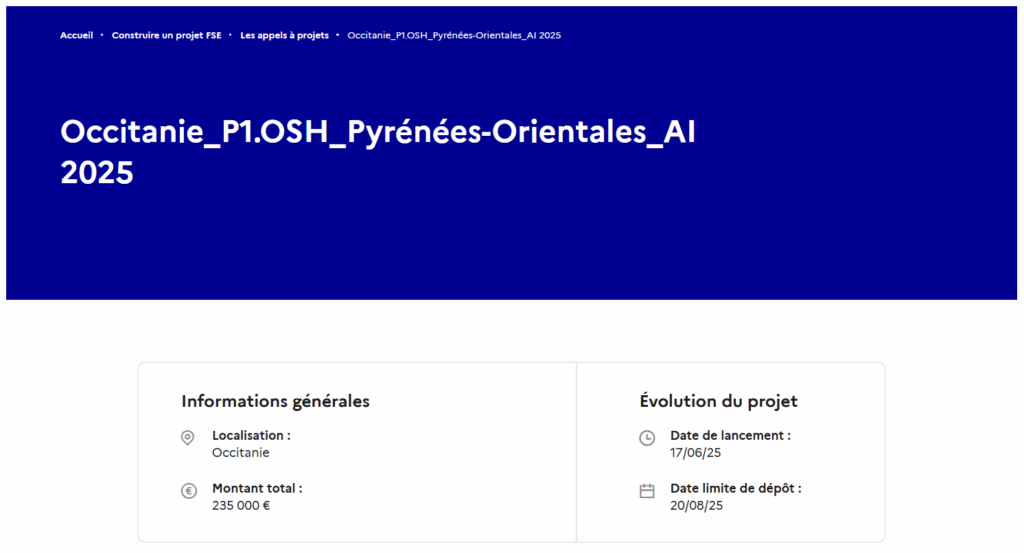
Task: Click the page title Occitanie_P1.OSH_Pyrénées-Orientales_AI 2025
Action: 377,151
